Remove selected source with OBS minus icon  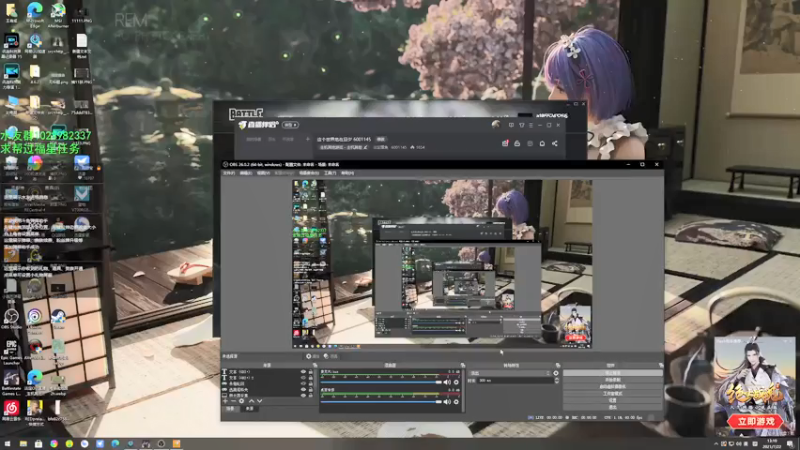233,401
